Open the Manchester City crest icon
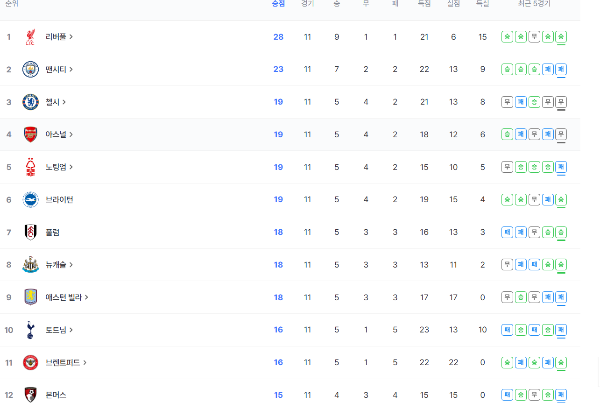This screenshot has height=403, width=600. [x=30, y=69]
